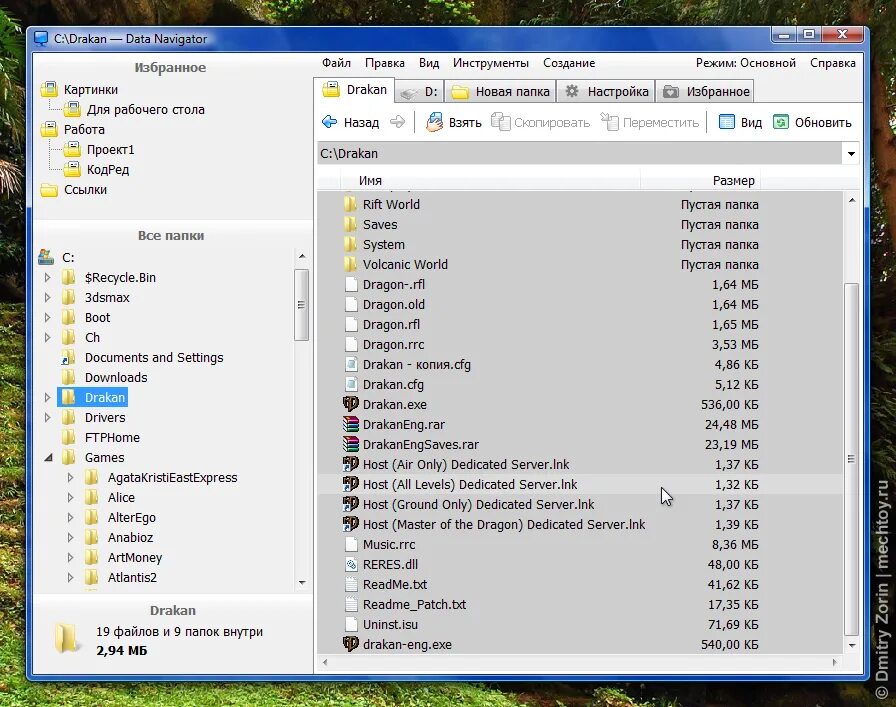The height and width of the screenshot is (707, 896).
Task: Open the Создание menu
Action: 569,63
